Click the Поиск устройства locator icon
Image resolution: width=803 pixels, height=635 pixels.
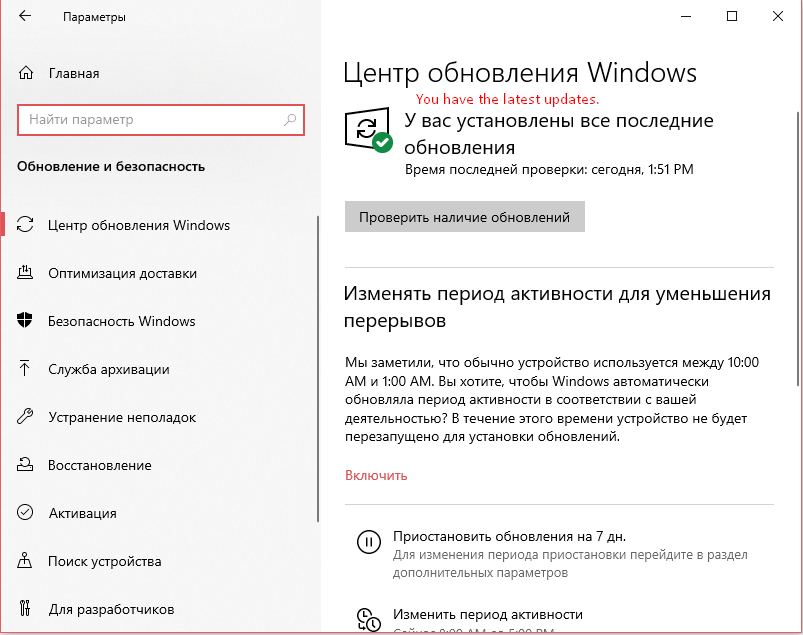click(x=25, y=561)
